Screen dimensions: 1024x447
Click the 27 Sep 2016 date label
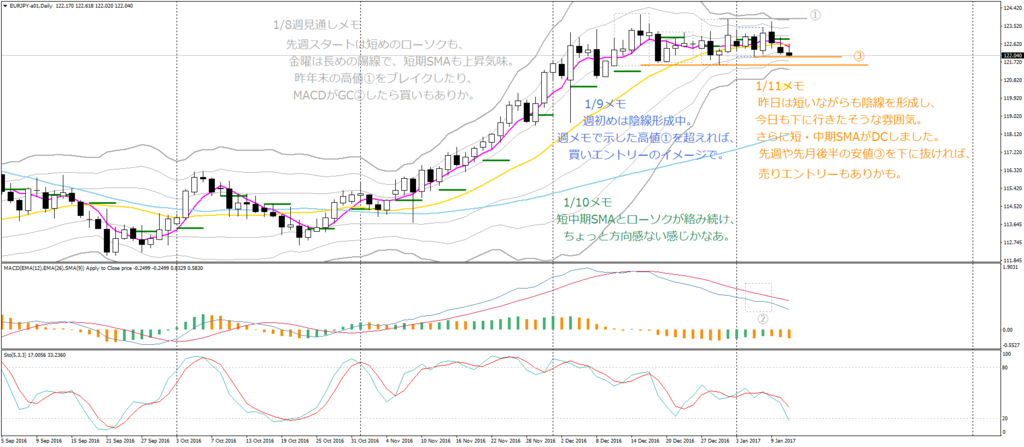[157, 441]
